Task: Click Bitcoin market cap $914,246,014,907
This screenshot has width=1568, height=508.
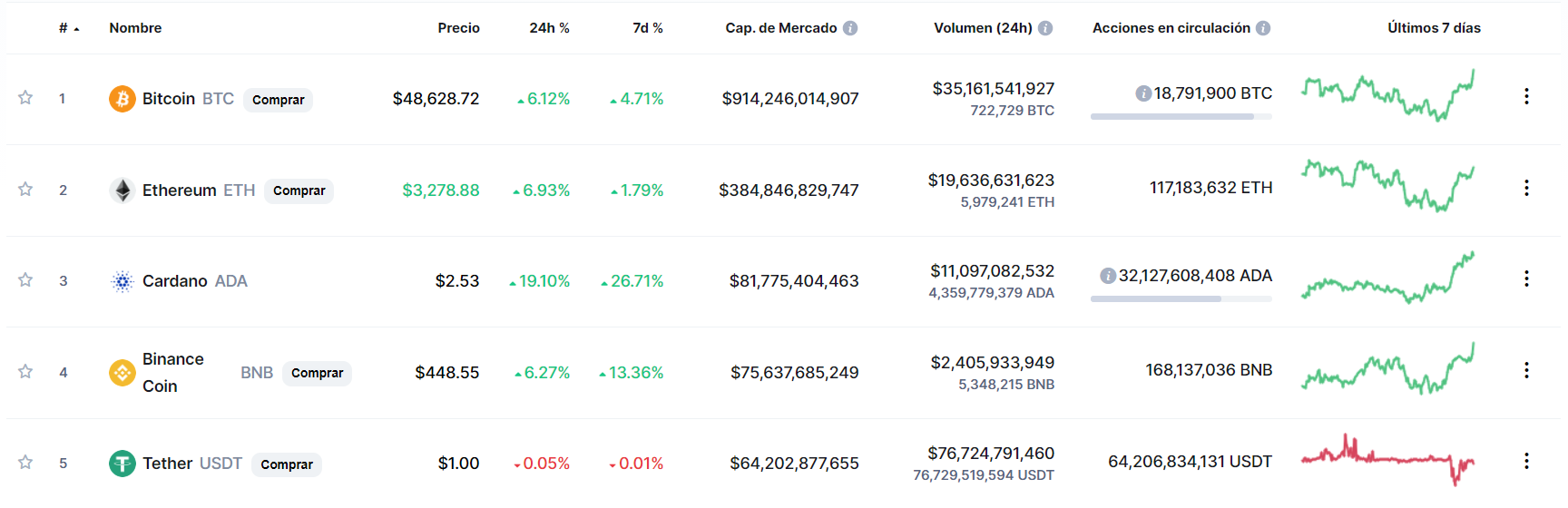Action: pyautogui.click(x=790, y=99)
